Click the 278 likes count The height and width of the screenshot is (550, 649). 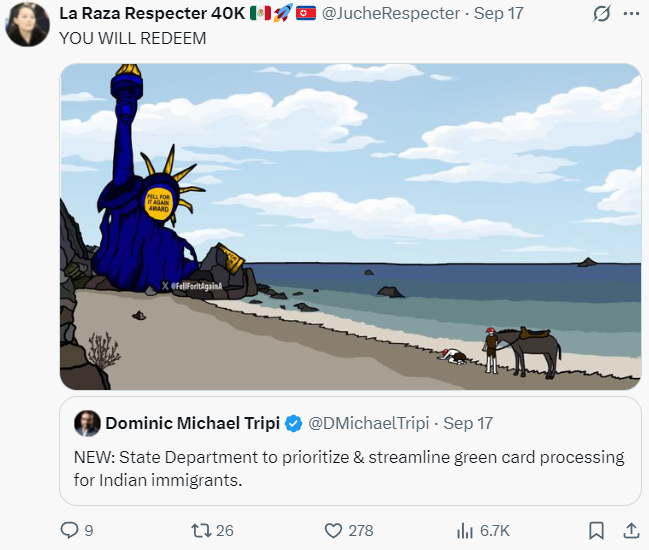360,530
